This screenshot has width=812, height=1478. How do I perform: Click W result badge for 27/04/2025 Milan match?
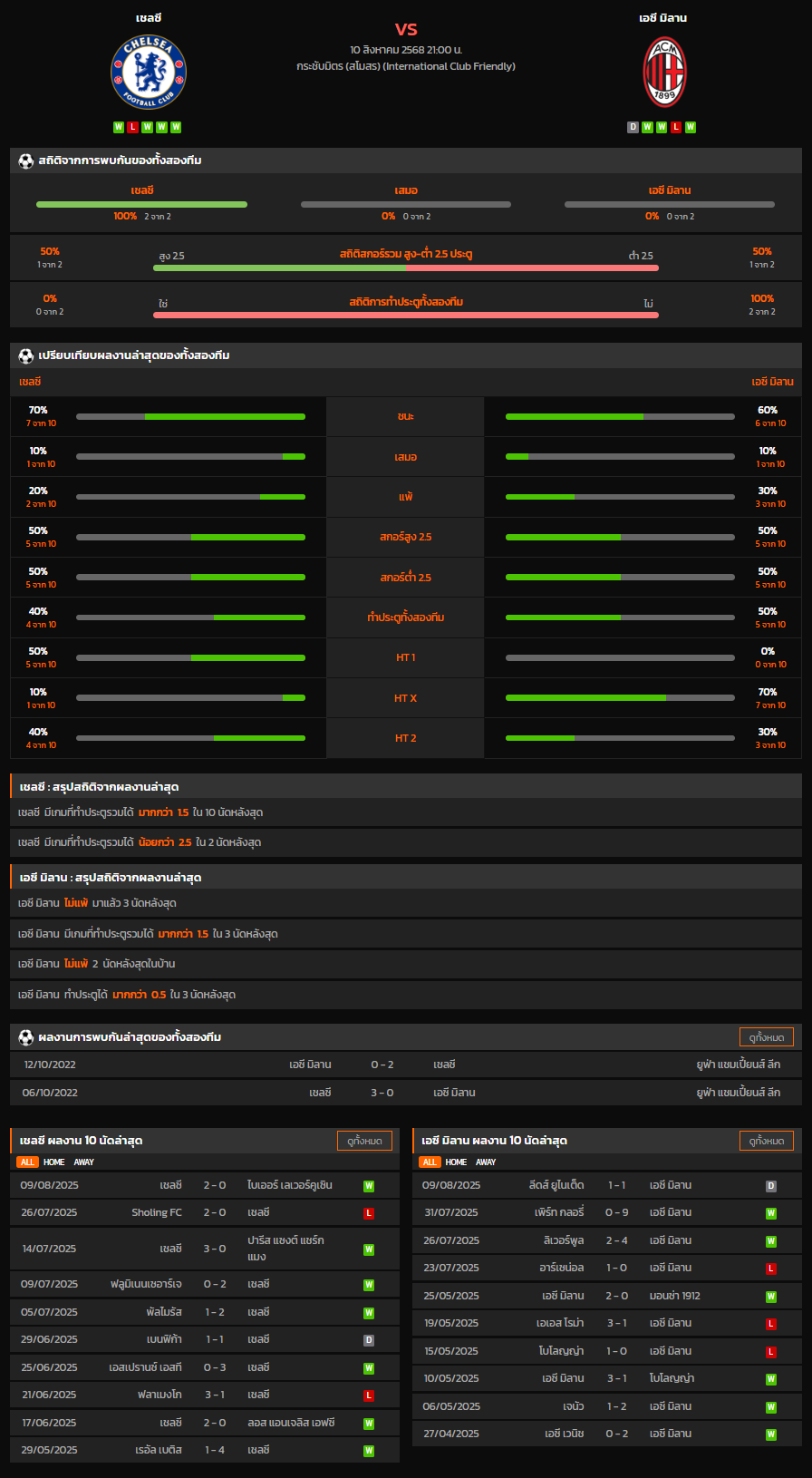[771, 1434]
